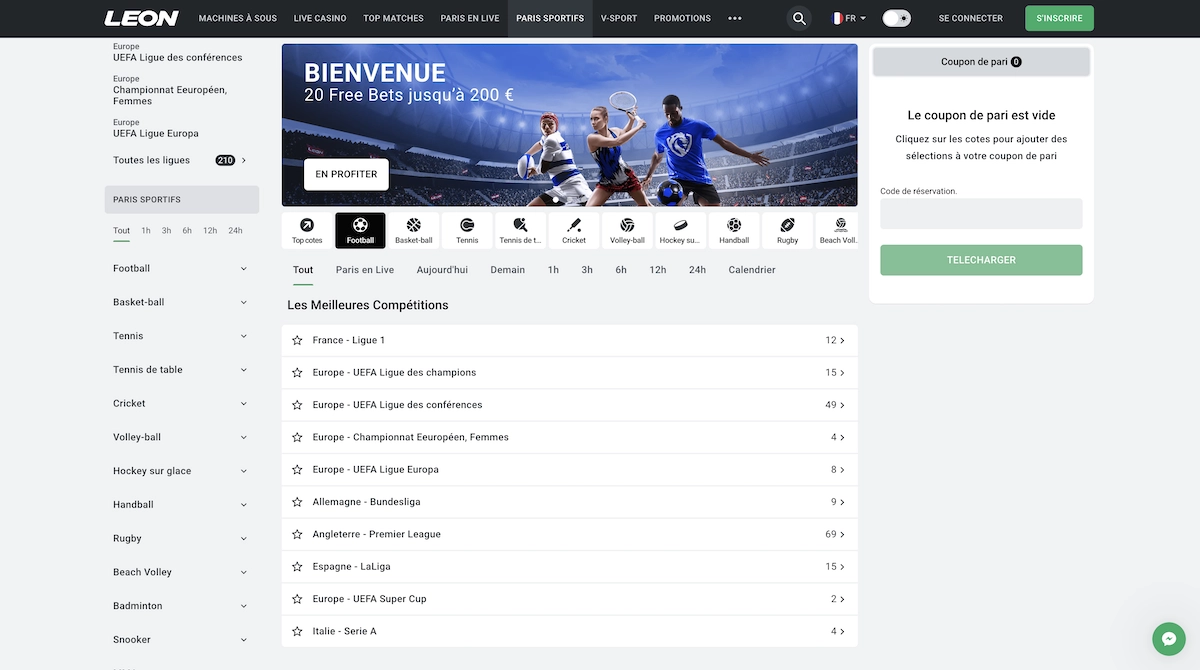
Task: Click EN PROFITER on the welcome banner
Action: [345, 174]
